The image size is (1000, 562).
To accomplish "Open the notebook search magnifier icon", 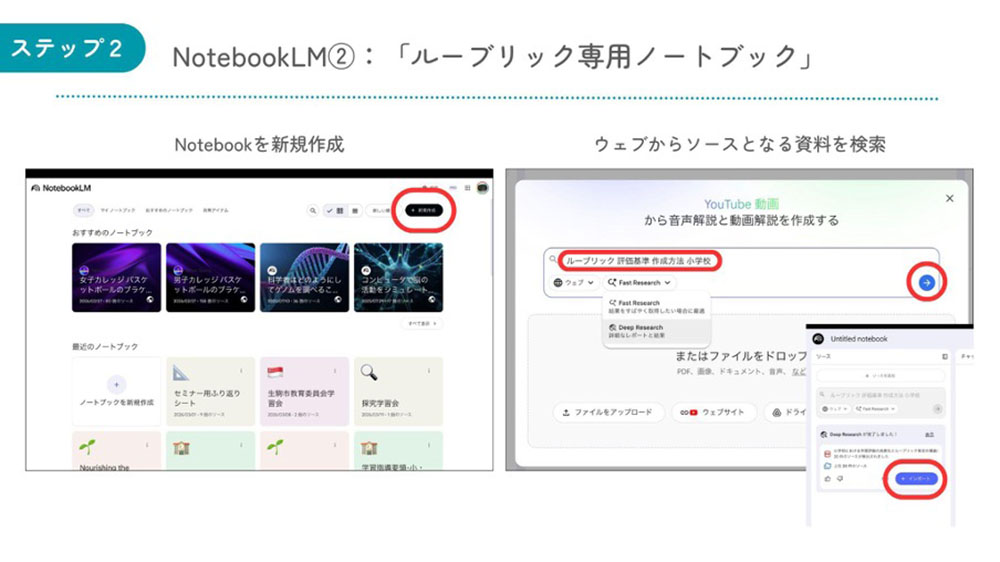I will pyautogui.click(x=312, y=211).
